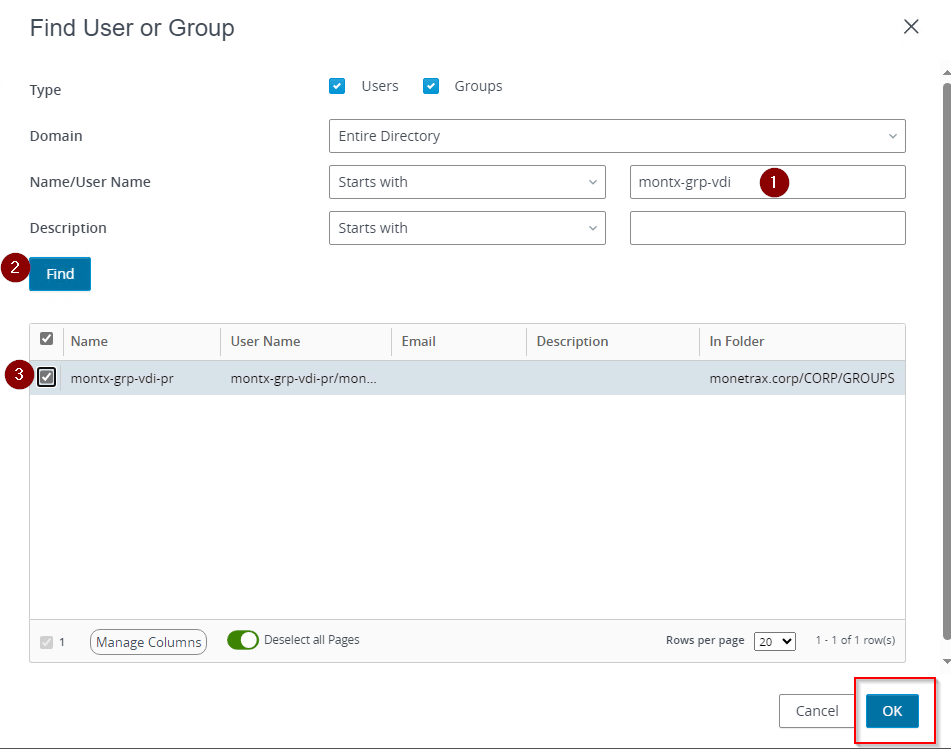The image size is (951, 749).
Task: Toggle the Deselect all Pages switch
Action: [x=243, y=640]
